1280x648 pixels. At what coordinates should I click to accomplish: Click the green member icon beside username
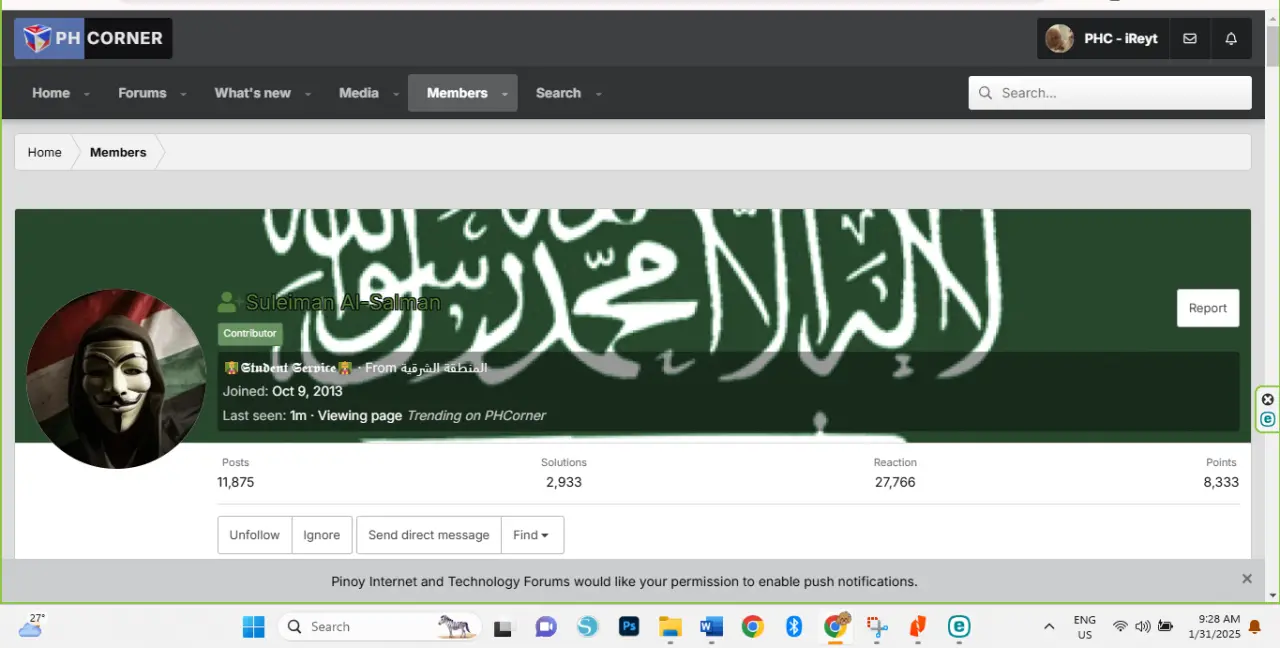(x=227, y=302)
